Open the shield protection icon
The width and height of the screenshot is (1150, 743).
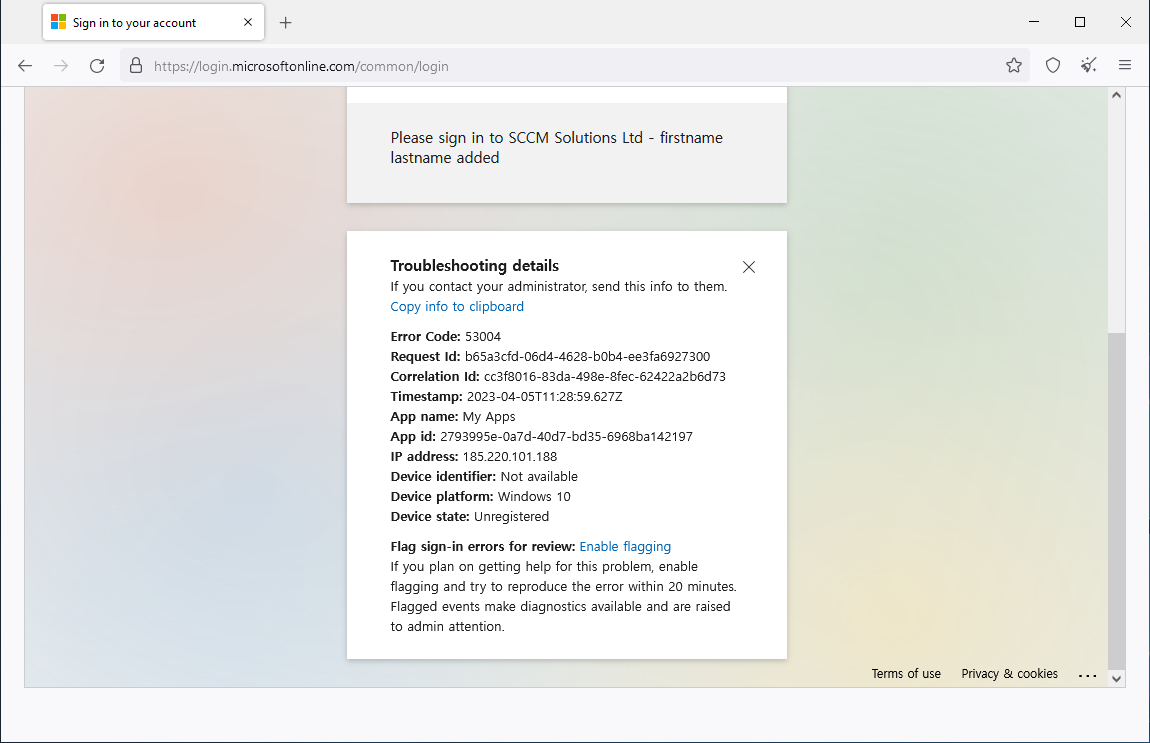click(x=1053, y=66)
